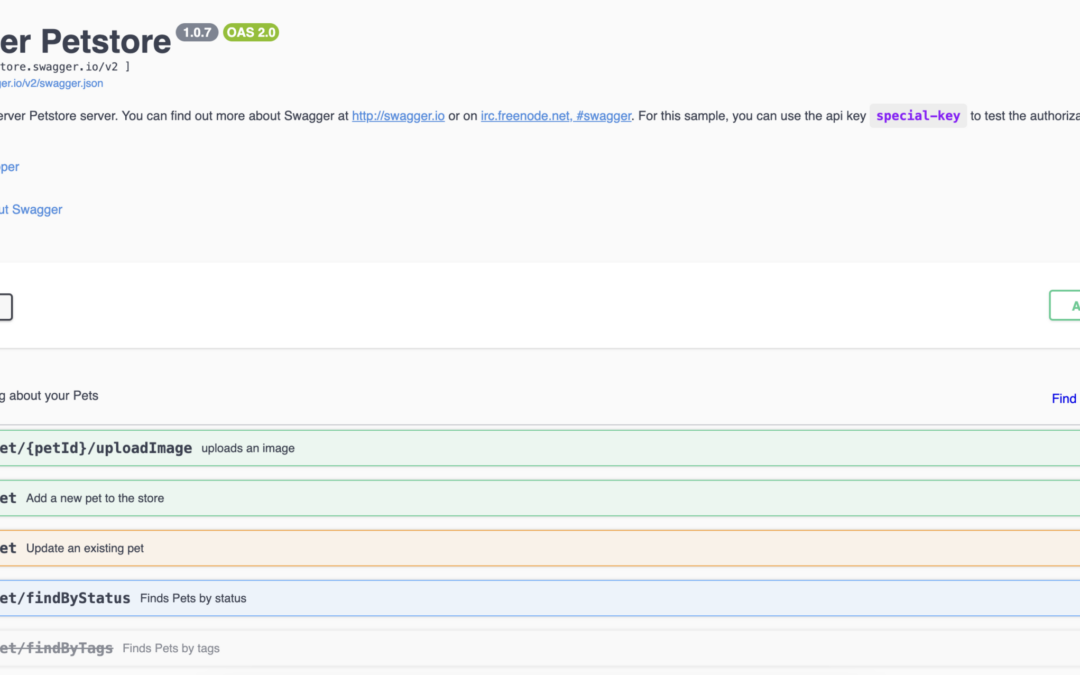Viewport: 1080px width, 675px height.
Task: Click the green OAS 2.0 badge
Action: (x=251, y=33)
